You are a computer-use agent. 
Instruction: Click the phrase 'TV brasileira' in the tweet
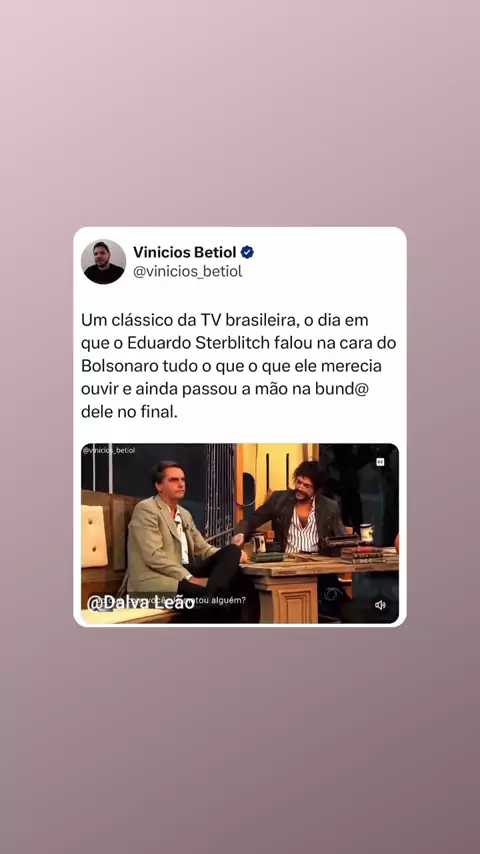tap(248, 320)
